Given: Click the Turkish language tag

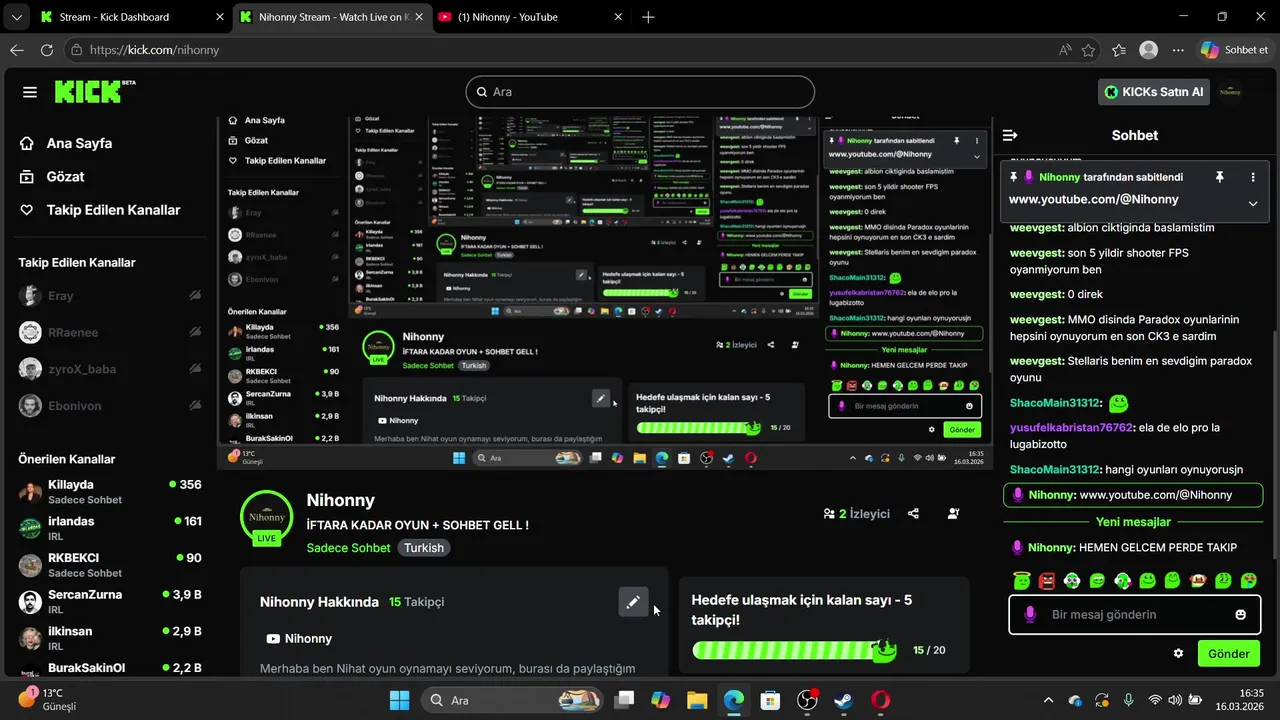Looking at the screenshot, I should coord(424,548).
